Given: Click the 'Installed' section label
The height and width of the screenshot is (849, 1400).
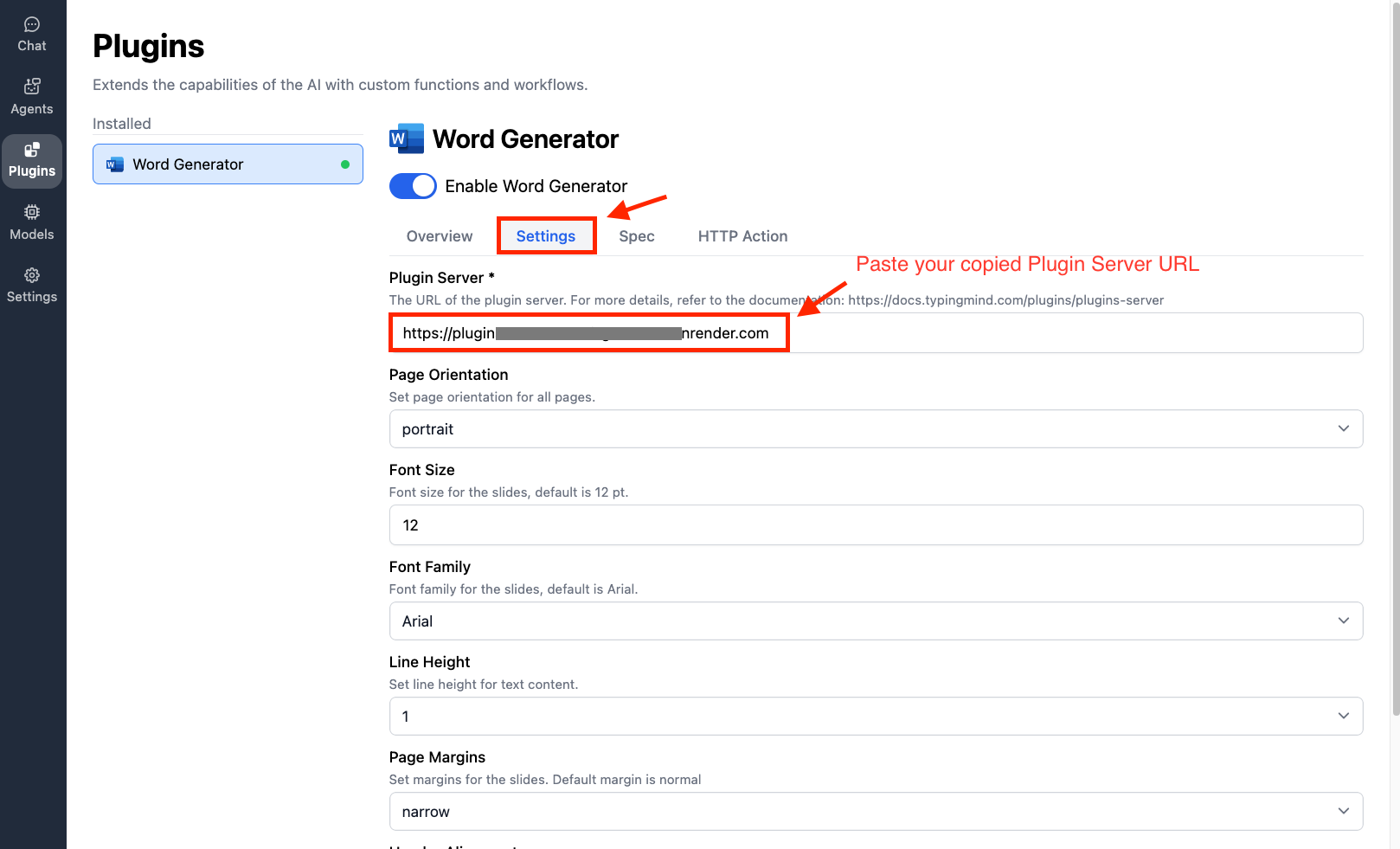Looking at the screenshot, I should pyautogui.click(x=122, y=124).
